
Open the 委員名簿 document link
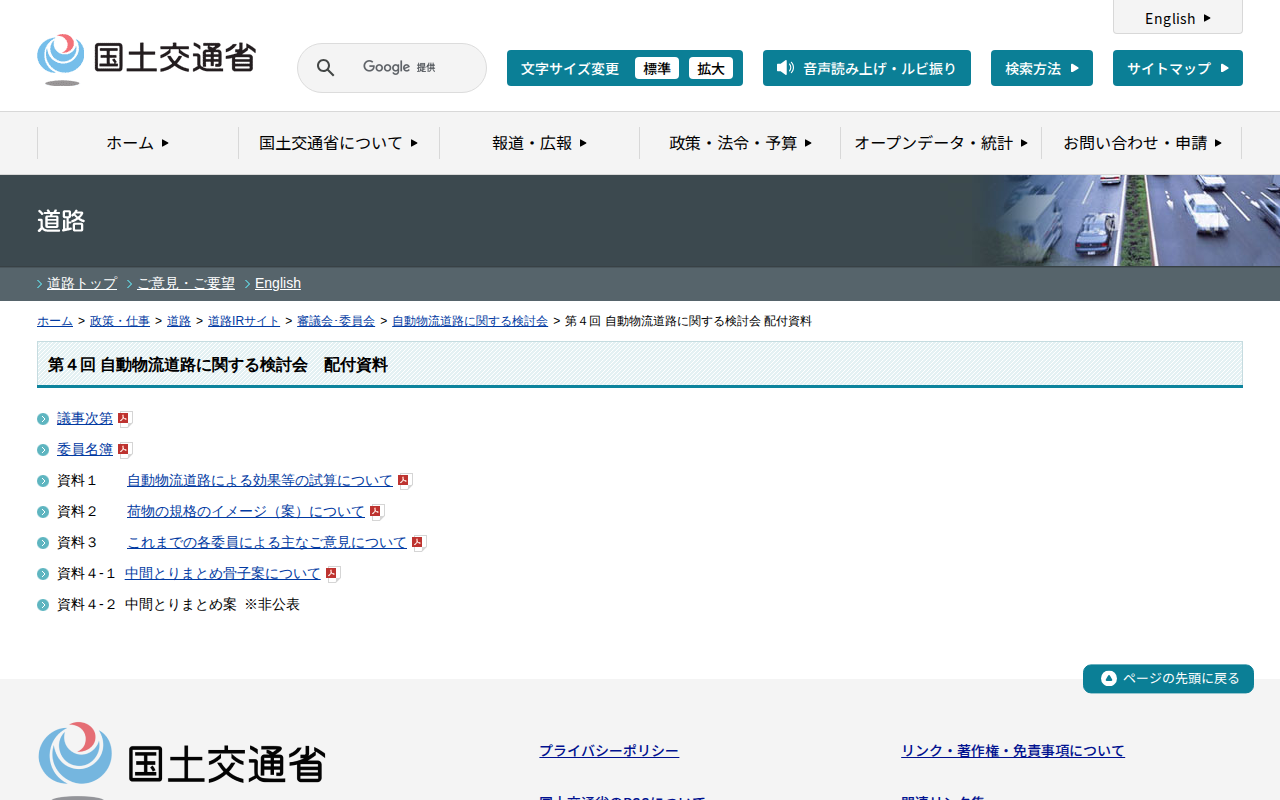click(x=85, y=450)
